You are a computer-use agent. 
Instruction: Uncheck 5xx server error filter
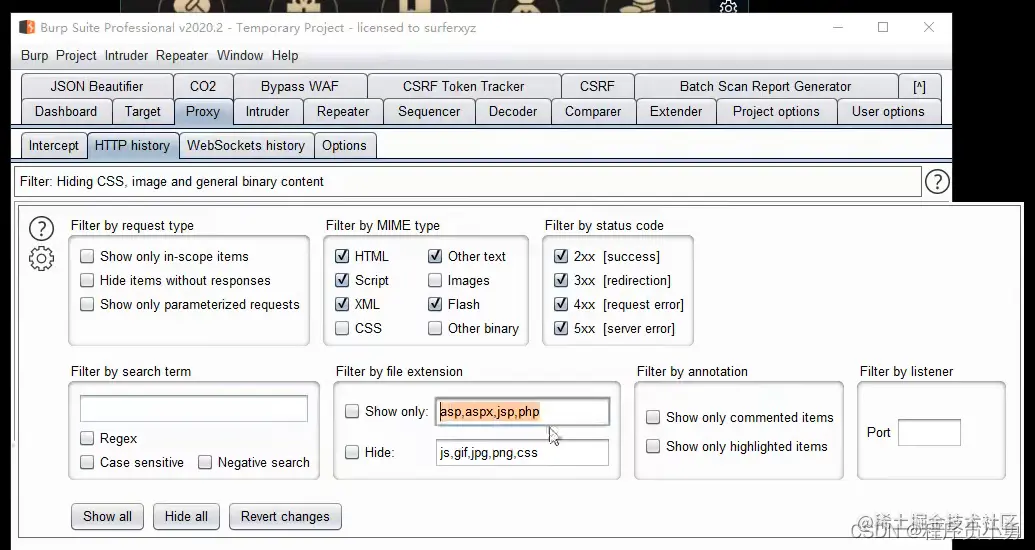coord(561,328)
